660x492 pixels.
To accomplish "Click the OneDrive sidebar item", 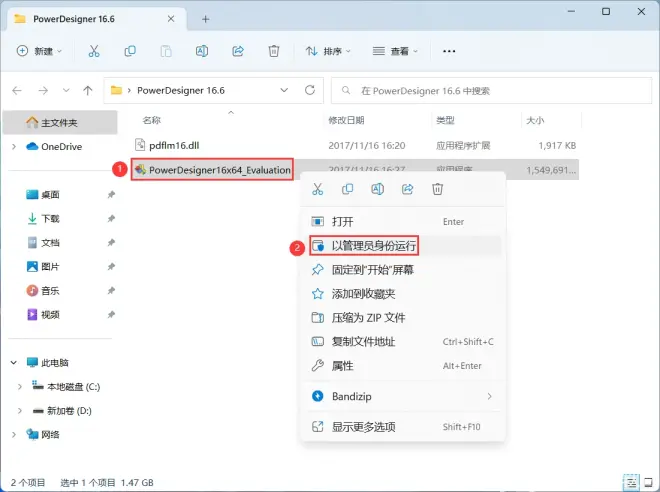I will (x=61, y=146).
